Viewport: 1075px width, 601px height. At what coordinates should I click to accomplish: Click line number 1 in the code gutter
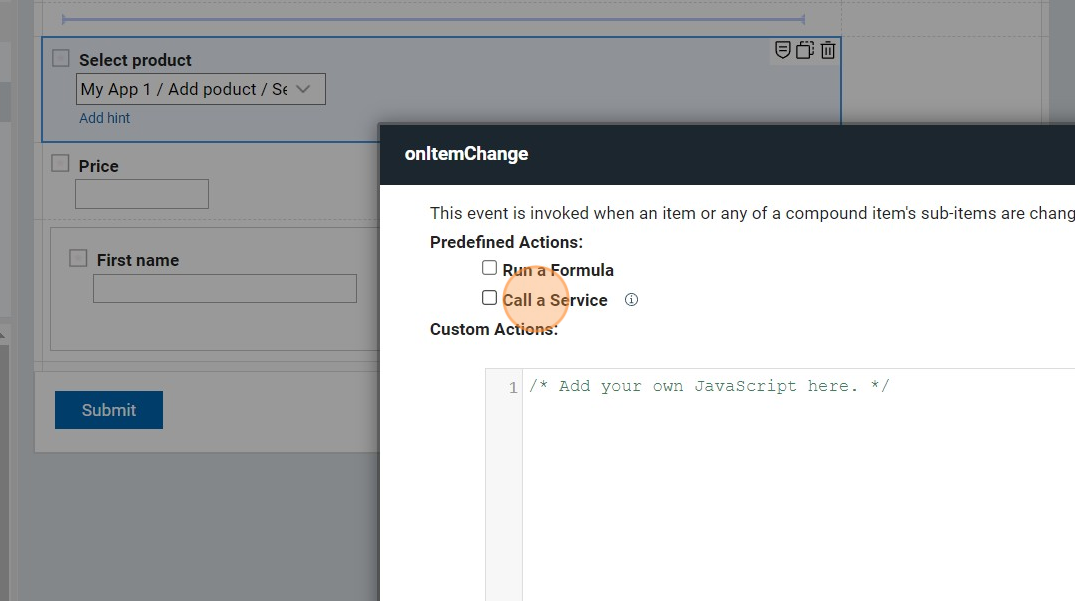point(512,388)
